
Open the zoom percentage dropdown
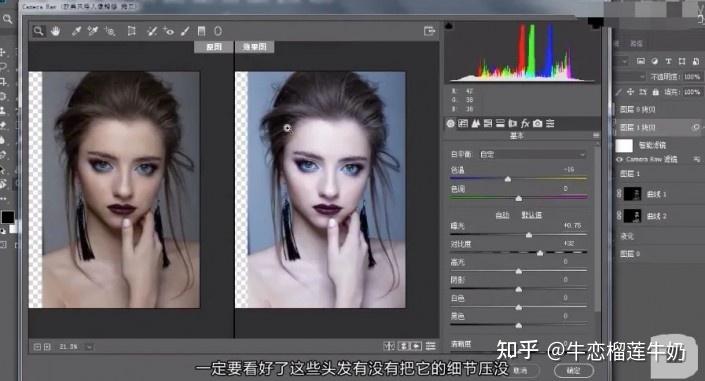89,347
